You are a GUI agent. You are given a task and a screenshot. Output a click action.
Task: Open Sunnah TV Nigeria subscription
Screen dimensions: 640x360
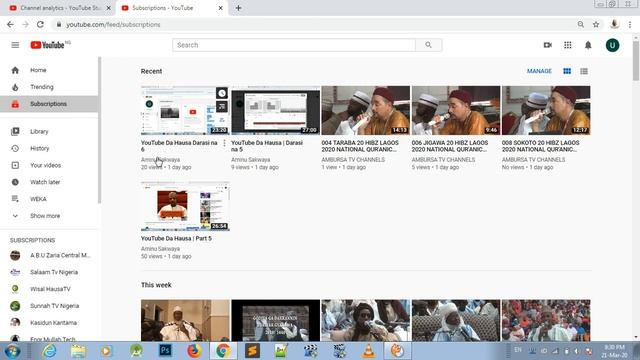(49, 306)
